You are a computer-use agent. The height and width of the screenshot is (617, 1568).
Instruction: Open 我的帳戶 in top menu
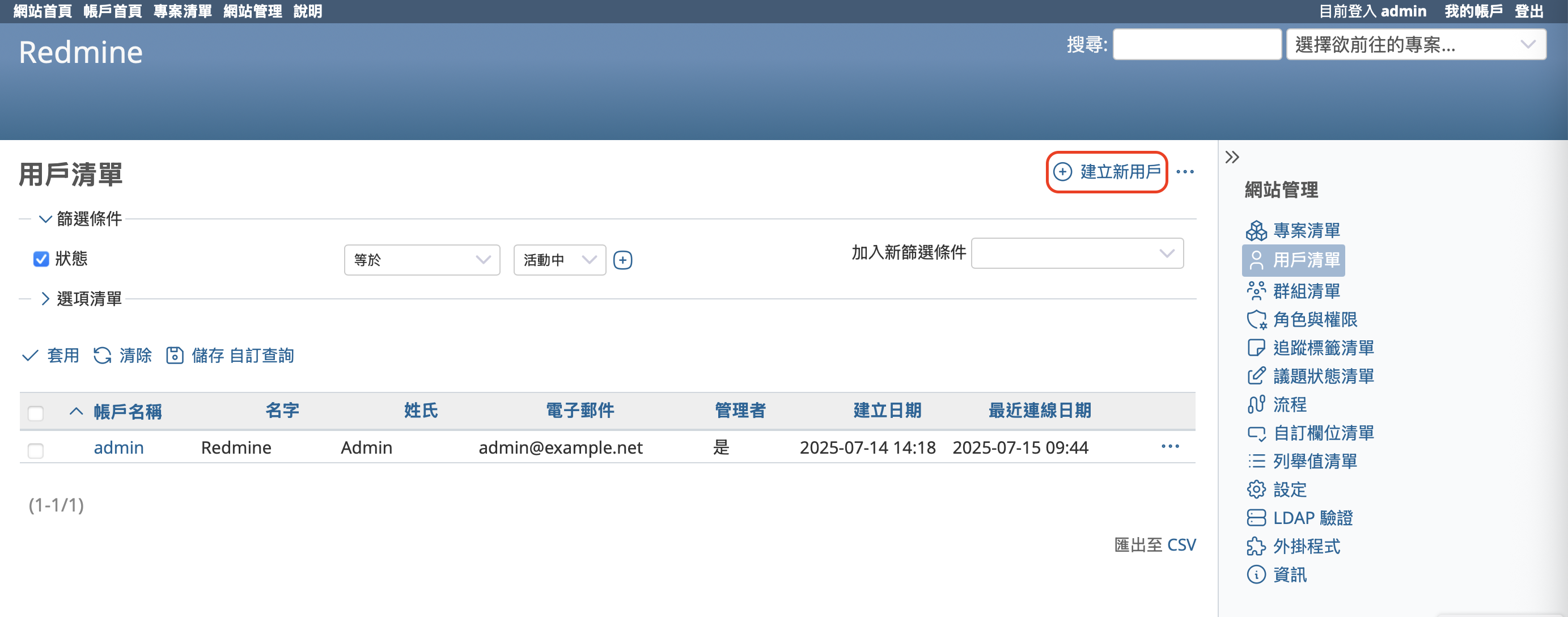tap(1474, 11)
